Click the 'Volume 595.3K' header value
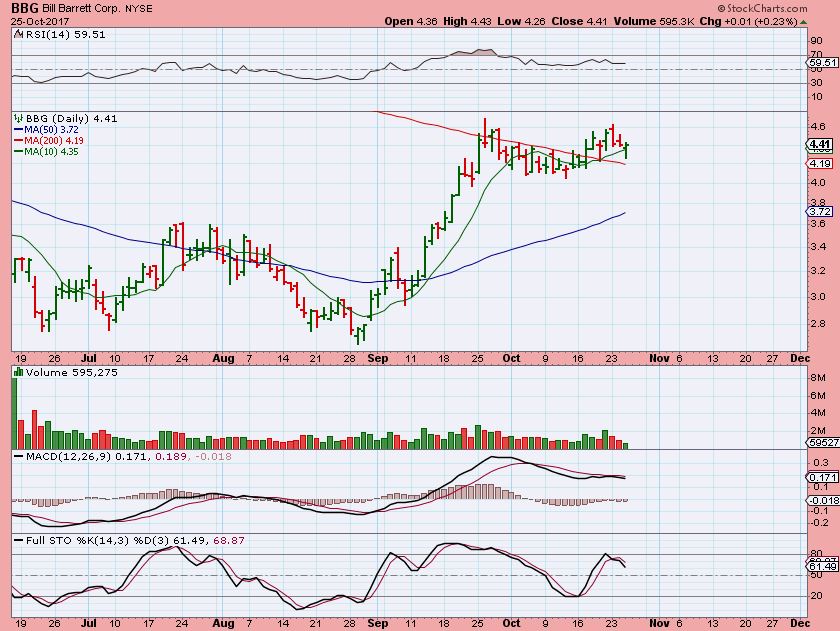This screenshot has width=840, height=631. [x=654, y=21]
